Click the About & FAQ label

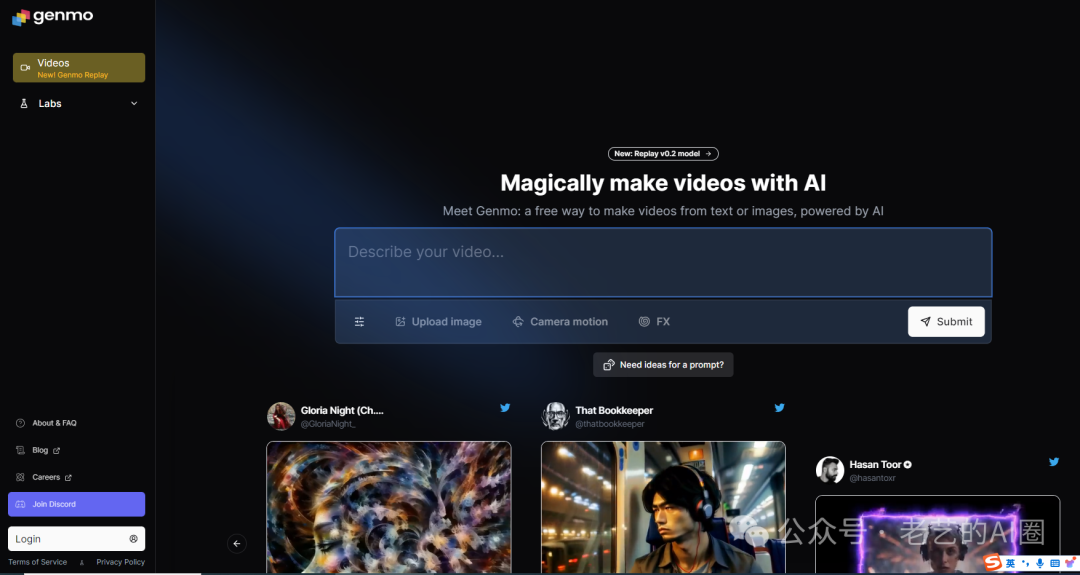54,423
